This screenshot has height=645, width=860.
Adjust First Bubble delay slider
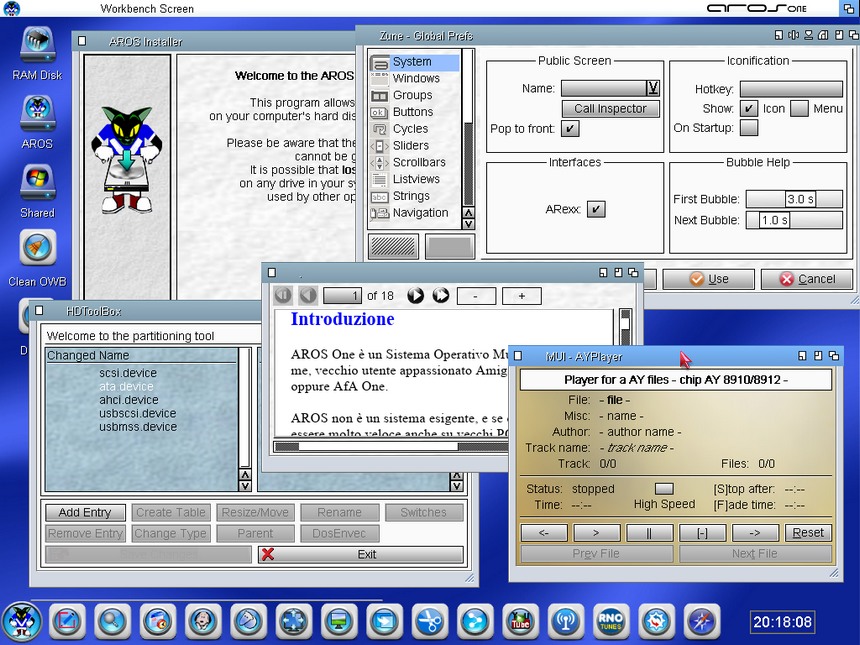coord(794,199)
